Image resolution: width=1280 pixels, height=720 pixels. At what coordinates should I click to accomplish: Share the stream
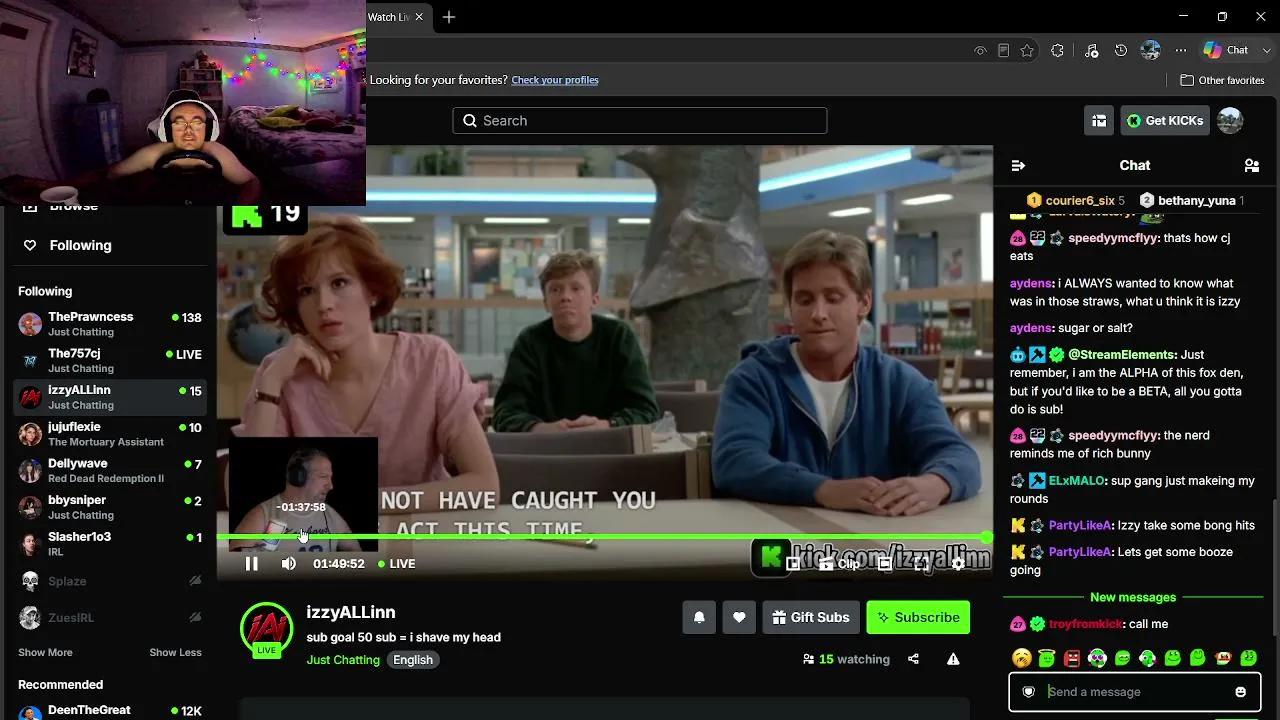pyautogui.click(x=913, y=659)
